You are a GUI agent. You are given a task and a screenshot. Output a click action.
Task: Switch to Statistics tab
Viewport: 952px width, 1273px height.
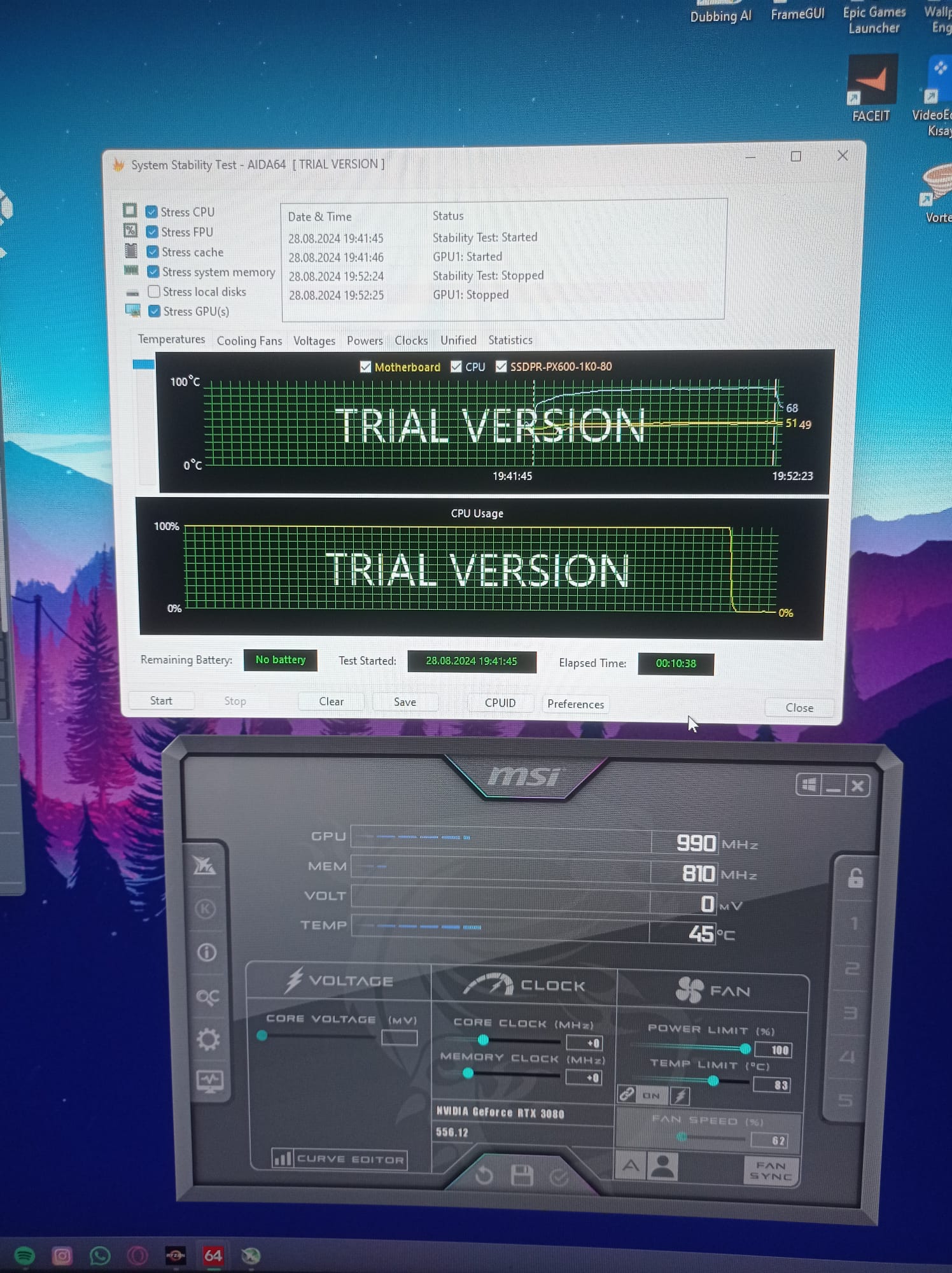pyautogui.click(x=510, y=340)
